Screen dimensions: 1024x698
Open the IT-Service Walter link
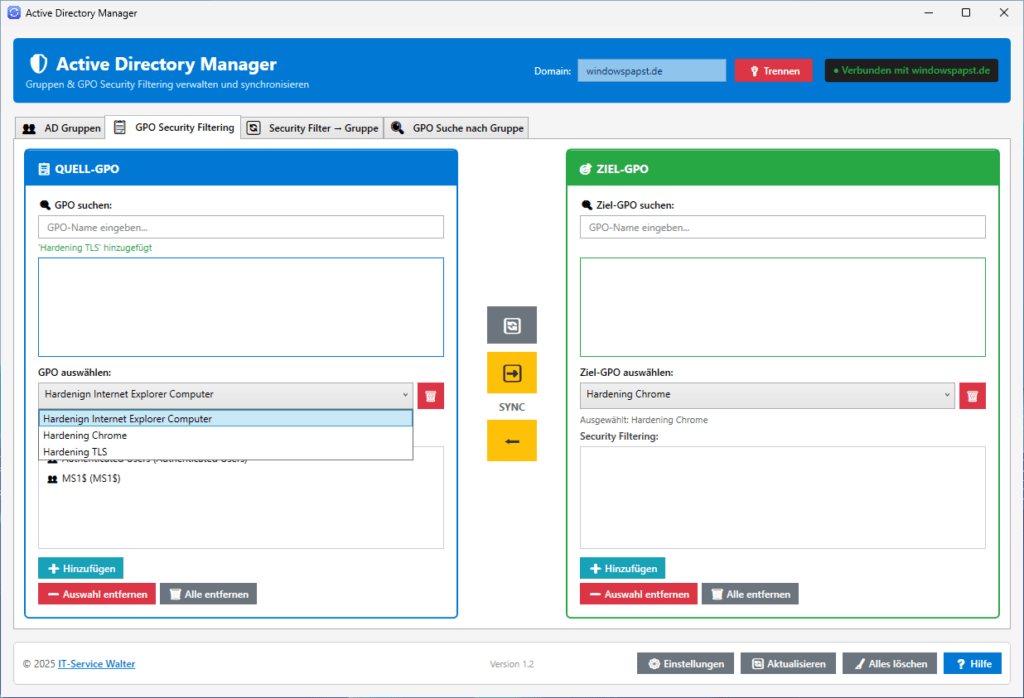[96, 664]
